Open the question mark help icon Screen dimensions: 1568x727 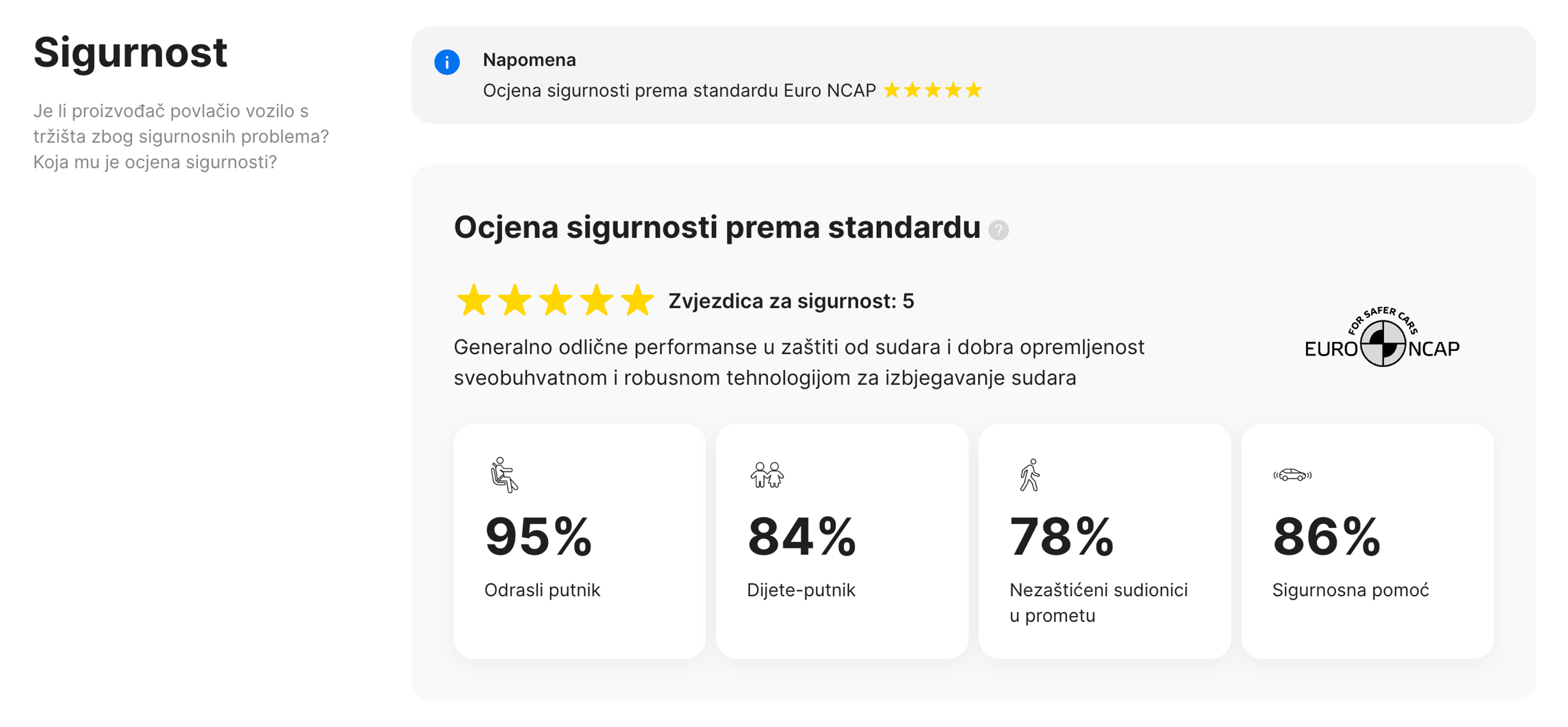1000,231
